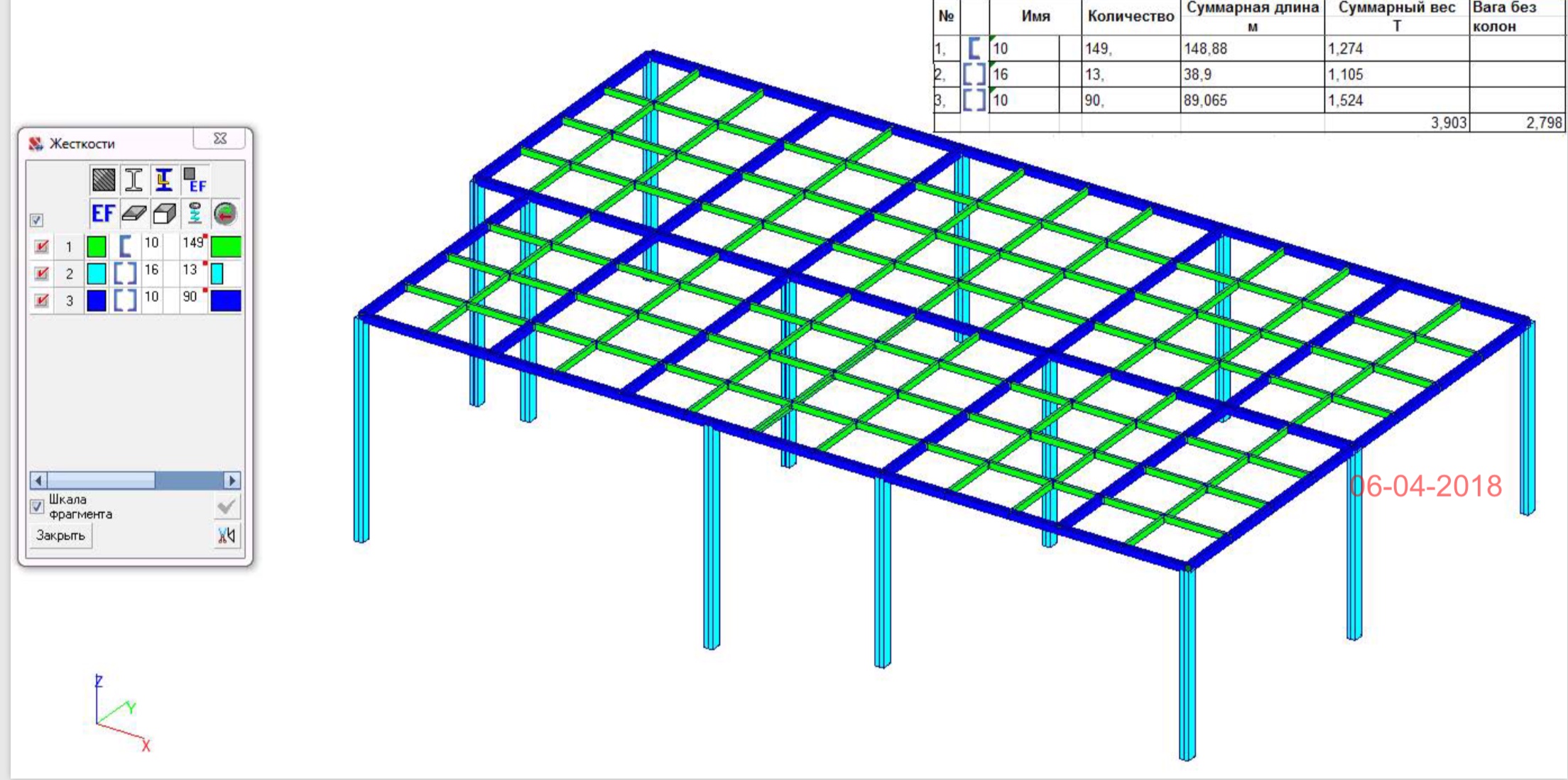
Task: Click the round red arrow icon
Action: point(225,213)
